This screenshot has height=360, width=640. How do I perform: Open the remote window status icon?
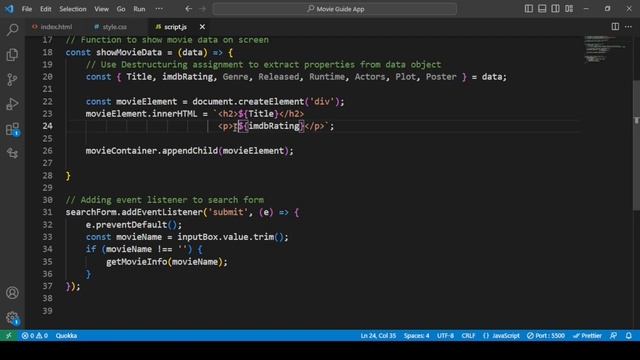9,336
